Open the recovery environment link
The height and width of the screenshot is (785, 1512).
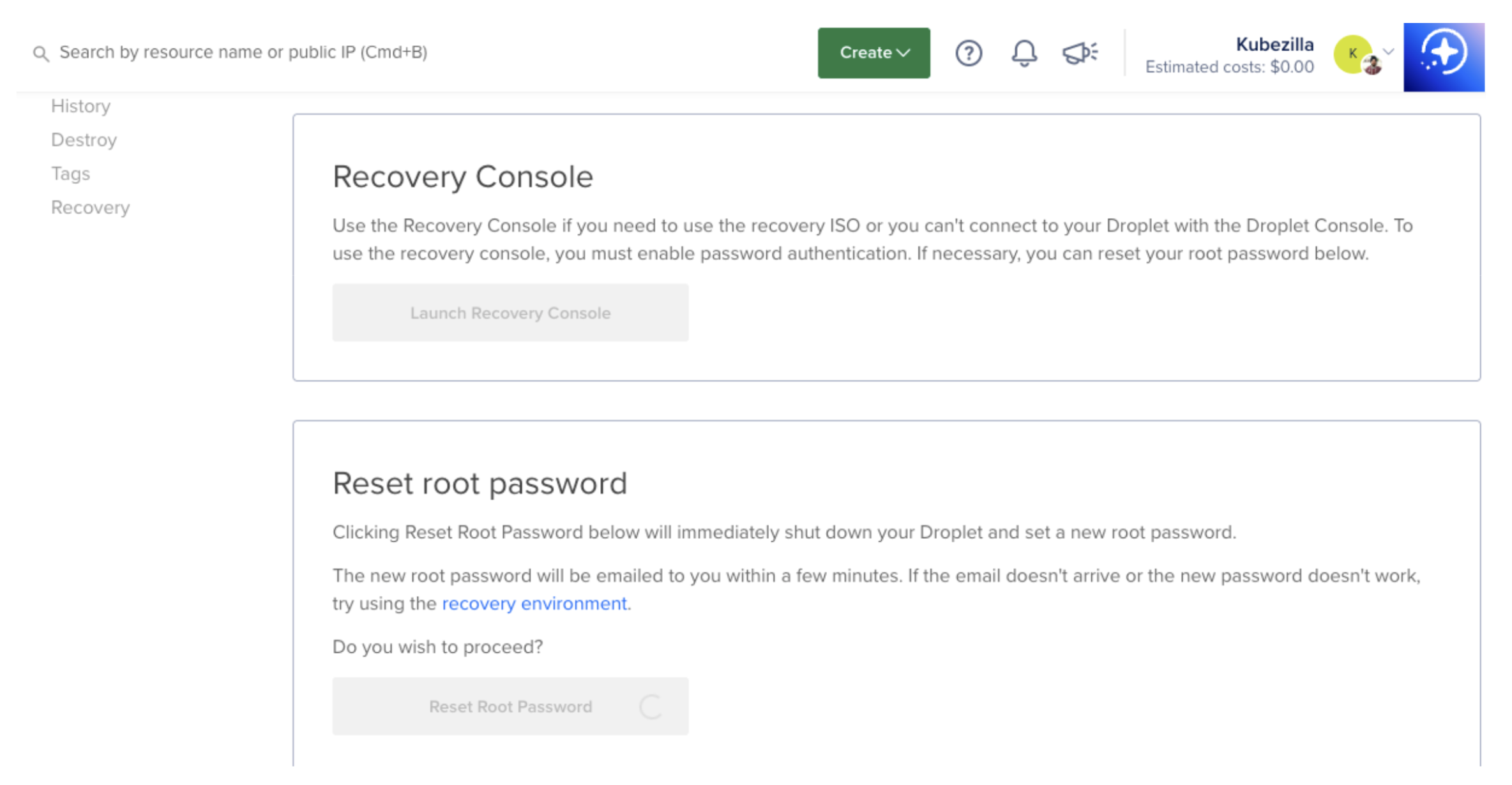(534, 603)
